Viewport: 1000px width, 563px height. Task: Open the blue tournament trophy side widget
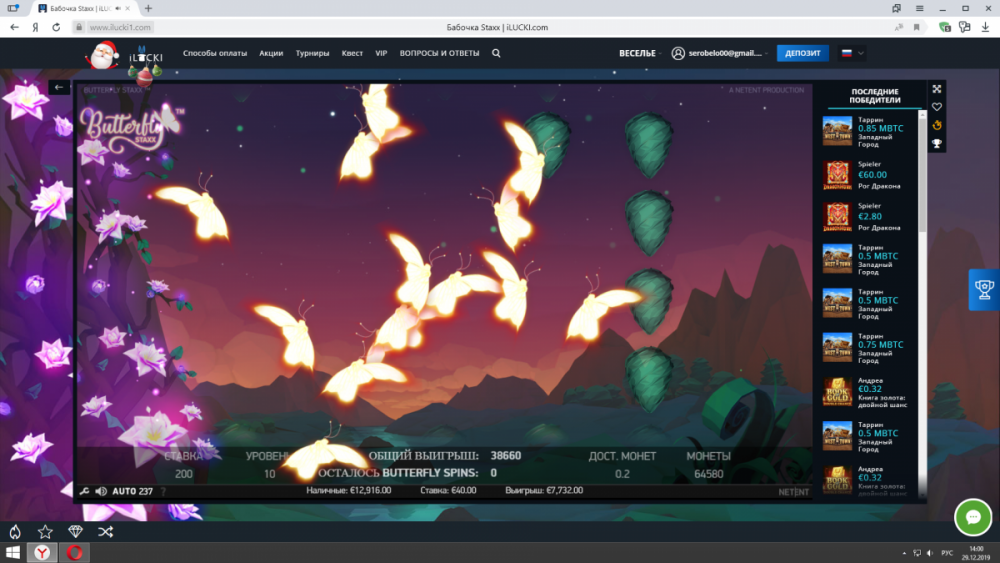tap(983, 290)
